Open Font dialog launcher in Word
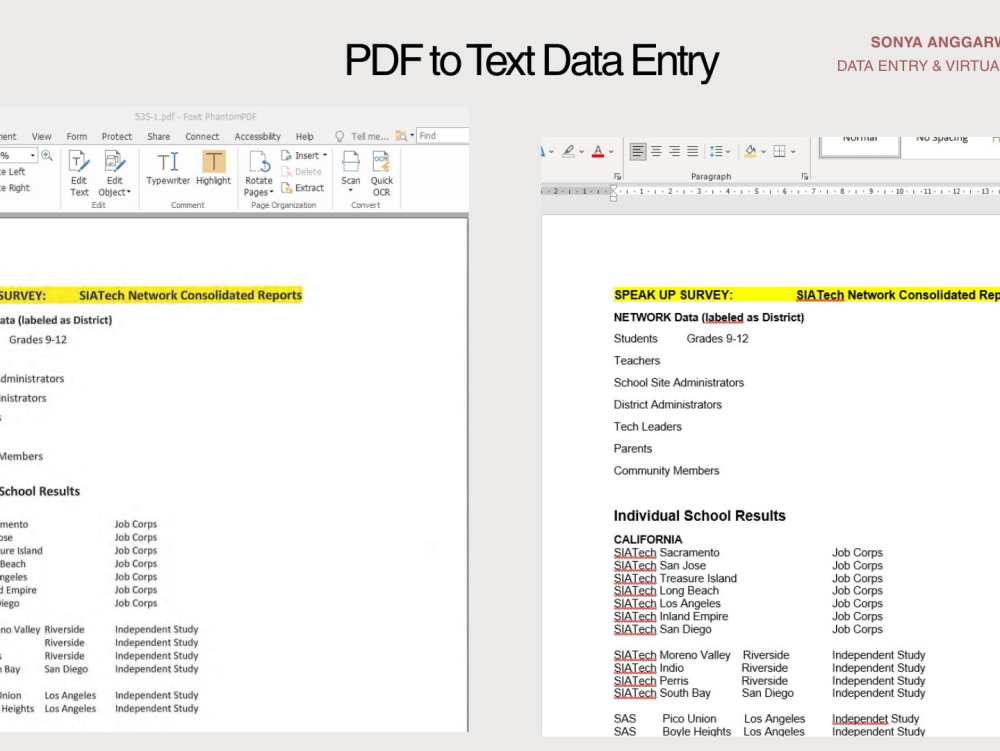 617,177
